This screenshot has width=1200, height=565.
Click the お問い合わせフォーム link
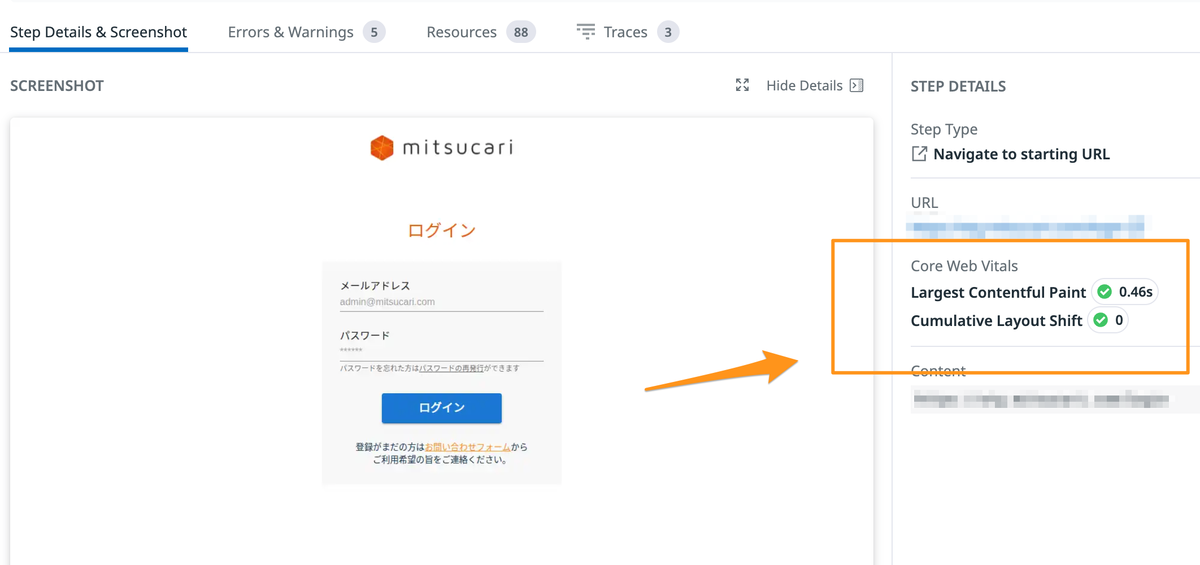coord(468,447)
